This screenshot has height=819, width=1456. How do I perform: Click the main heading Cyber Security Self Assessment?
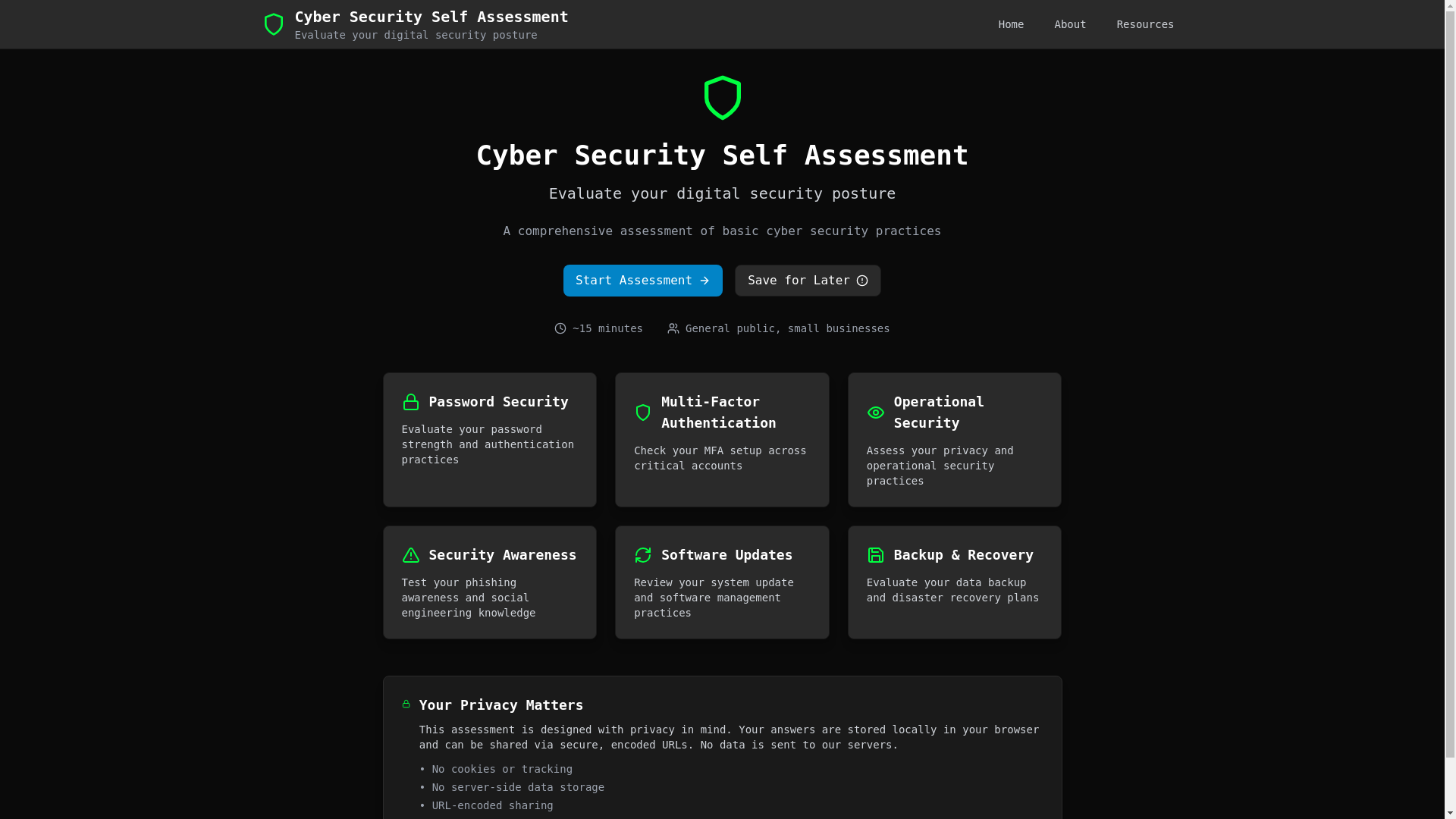point(722,155)
